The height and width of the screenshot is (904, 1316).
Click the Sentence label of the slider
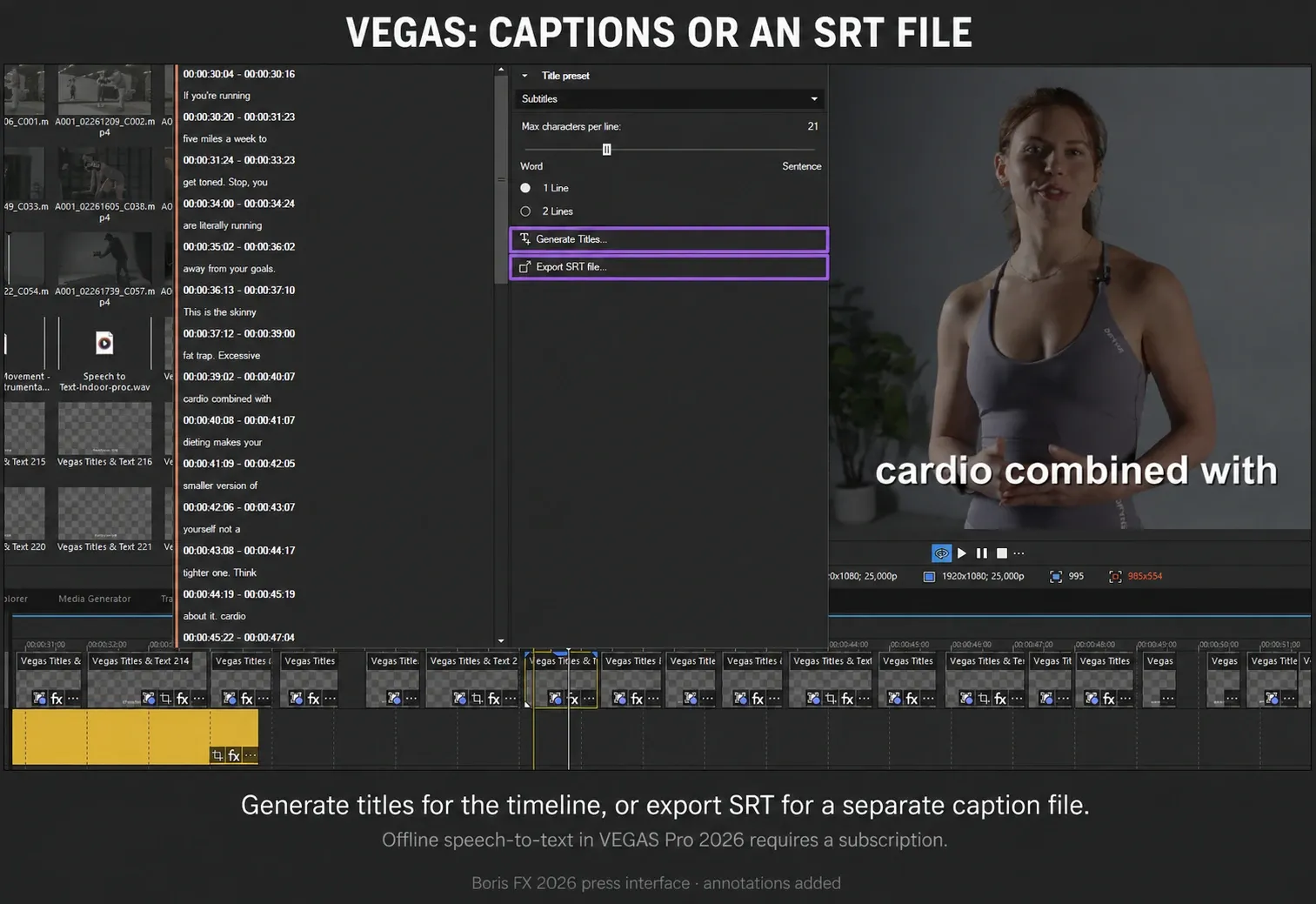801,166
